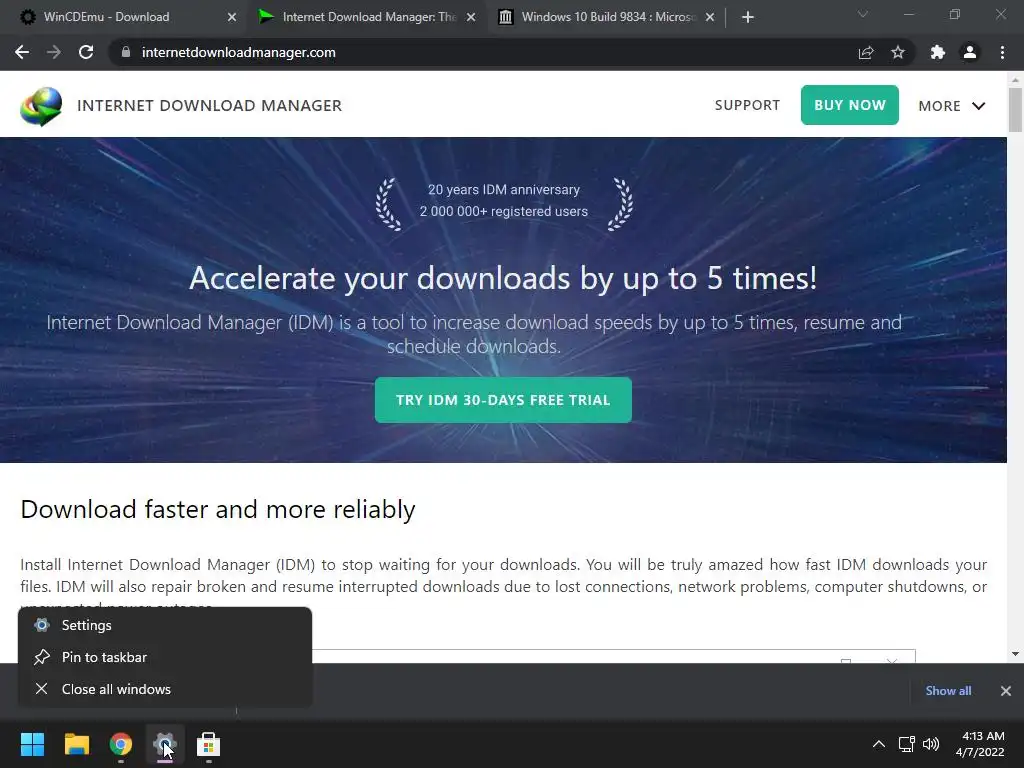This screenshot has width=1024, height=768.
Task: Open File Explorer from the taskbar
Action: tap(76, 744)
